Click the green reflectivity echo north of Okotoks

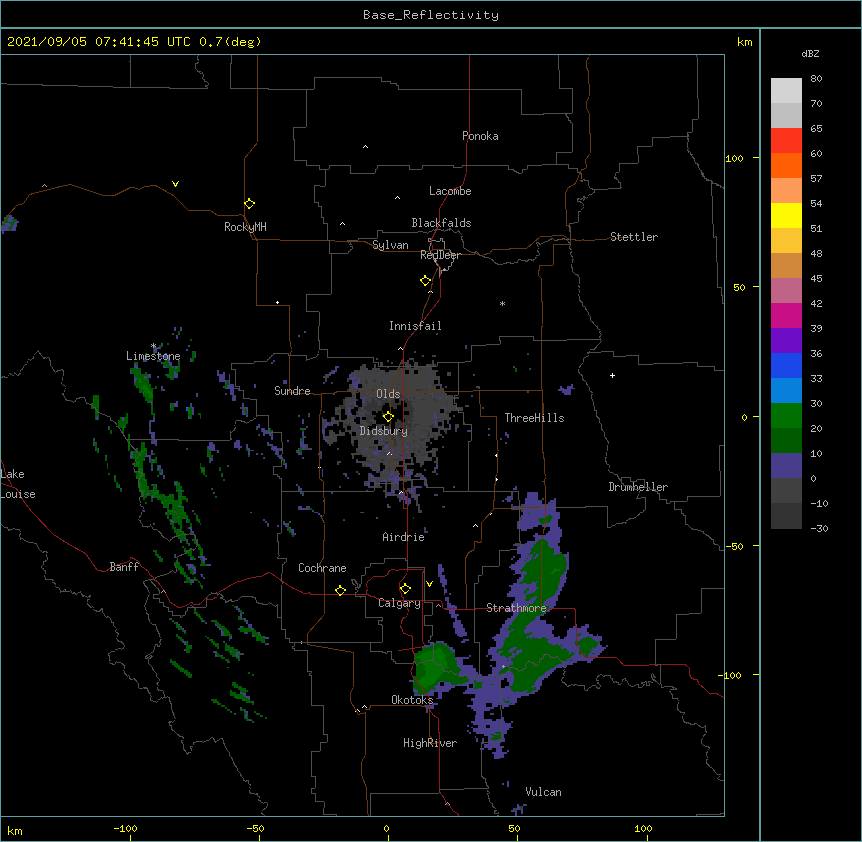pyautogui.click(x=434, y=667)
